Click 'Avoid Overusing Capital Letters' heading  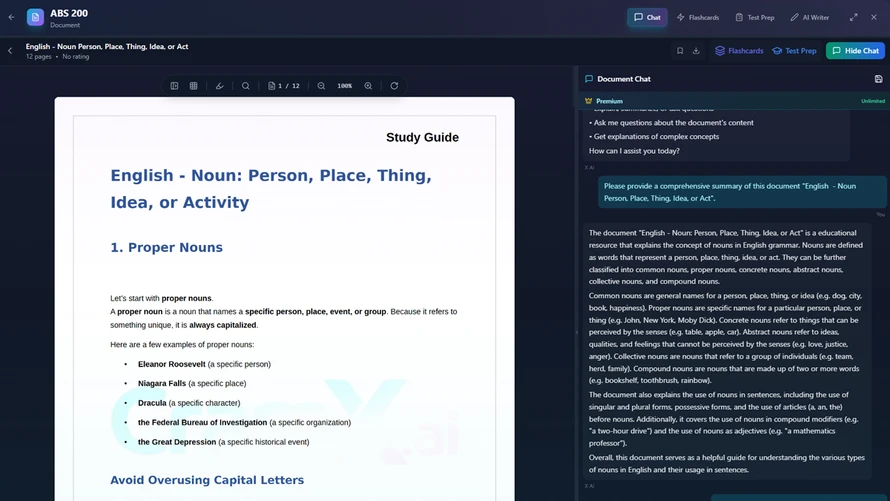pos(207,480)
